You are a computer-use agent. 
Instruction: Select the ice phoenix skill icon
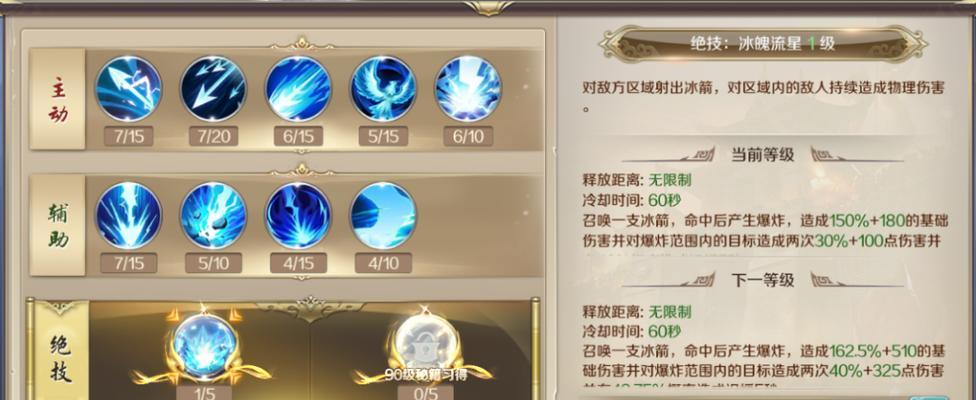point(383,88)
